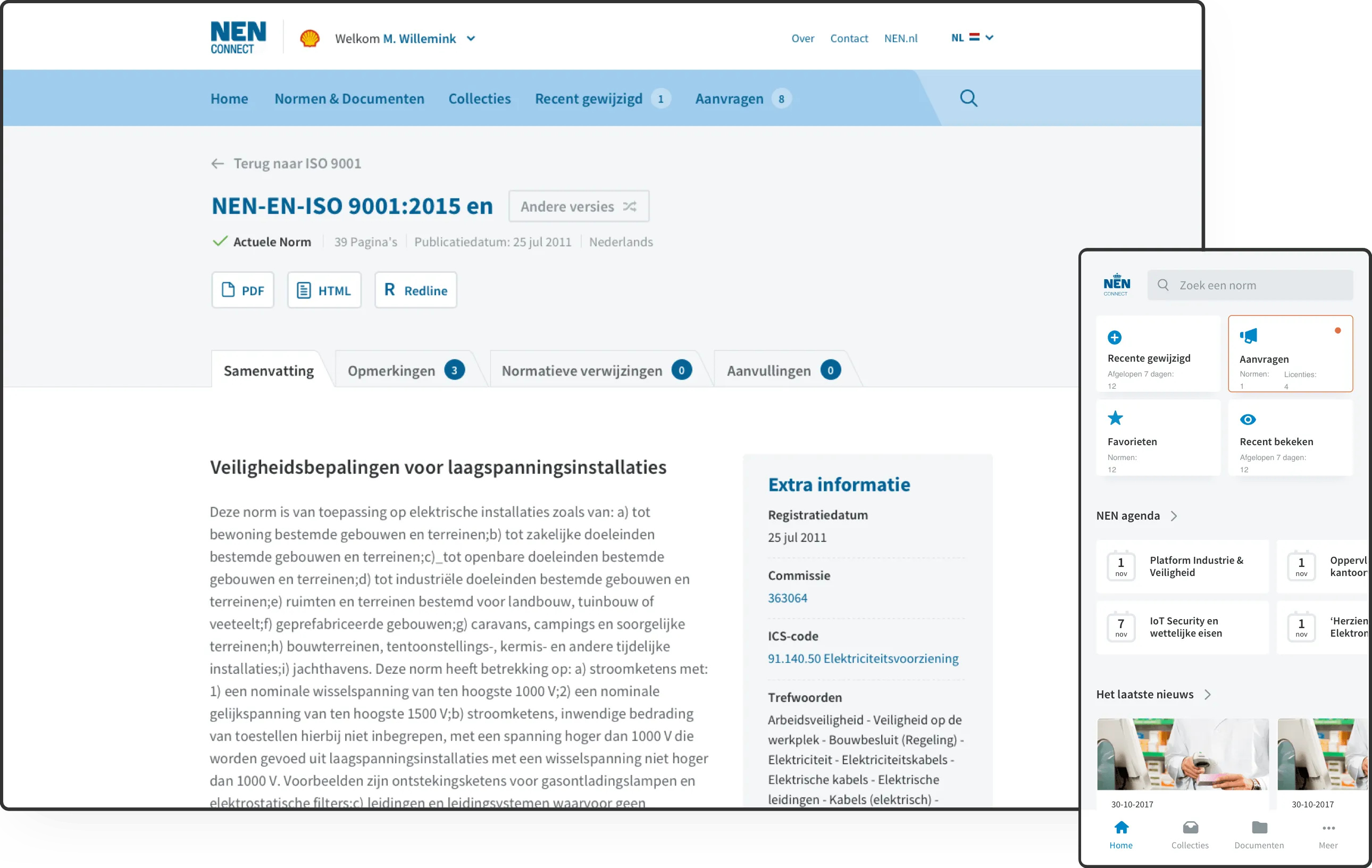Open search via the magnifier icon

pyautogui.click(x=968, y=98)
